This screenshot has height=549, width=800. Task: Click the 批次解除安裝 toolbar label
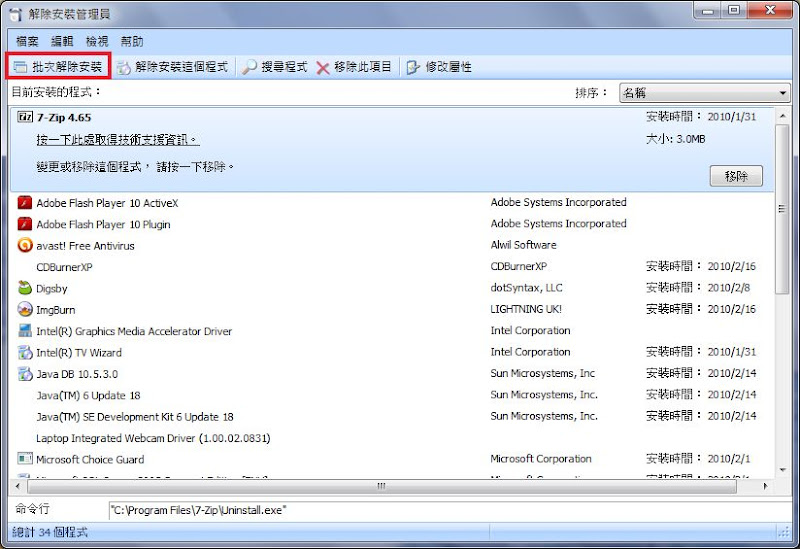pyautogui.click(x=67, y=67)
